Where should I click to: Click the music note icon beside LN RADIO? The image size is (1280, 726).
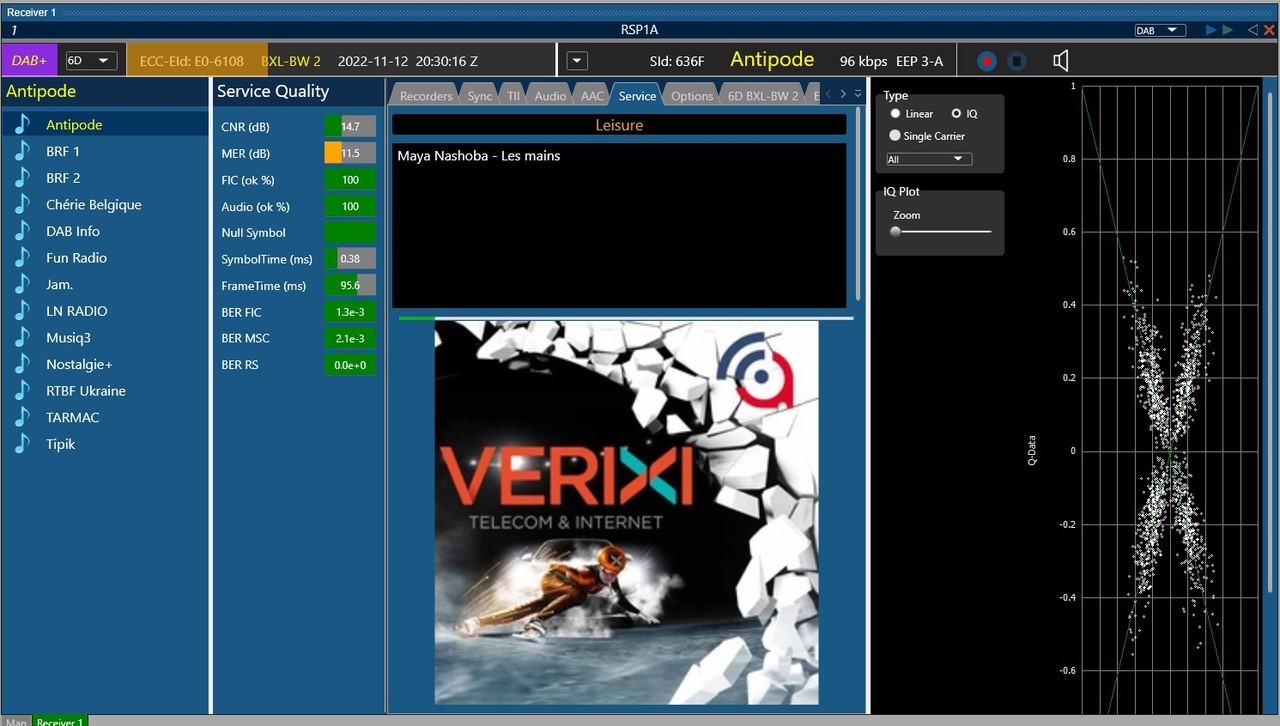(22, 311)
